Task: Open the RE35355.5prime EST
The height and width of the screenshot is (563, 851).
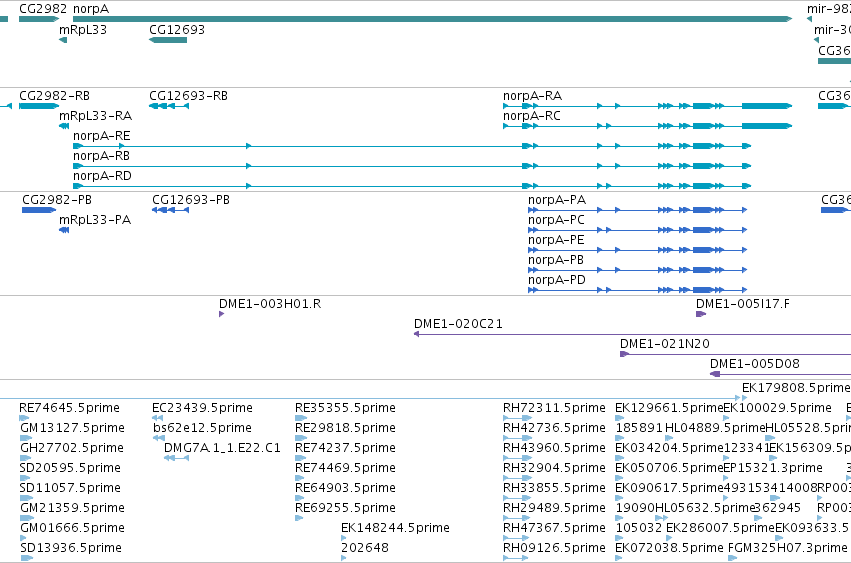Action: tap(301, 418)
